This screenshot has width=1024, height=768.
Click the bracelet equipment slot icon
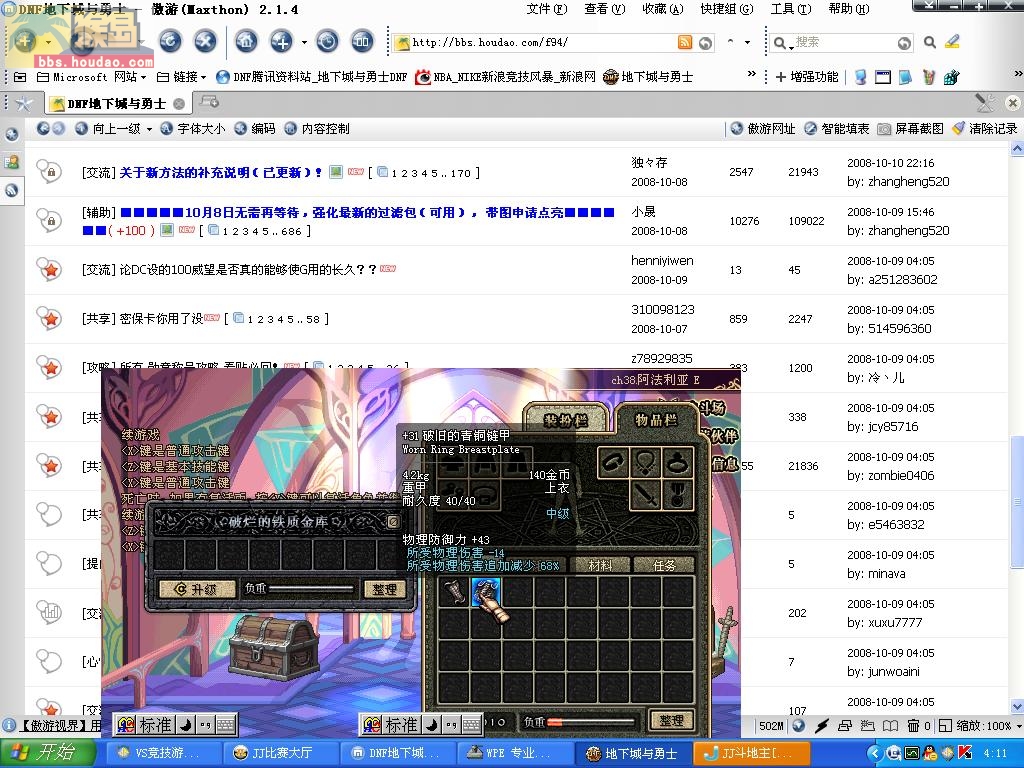point(613,463)
